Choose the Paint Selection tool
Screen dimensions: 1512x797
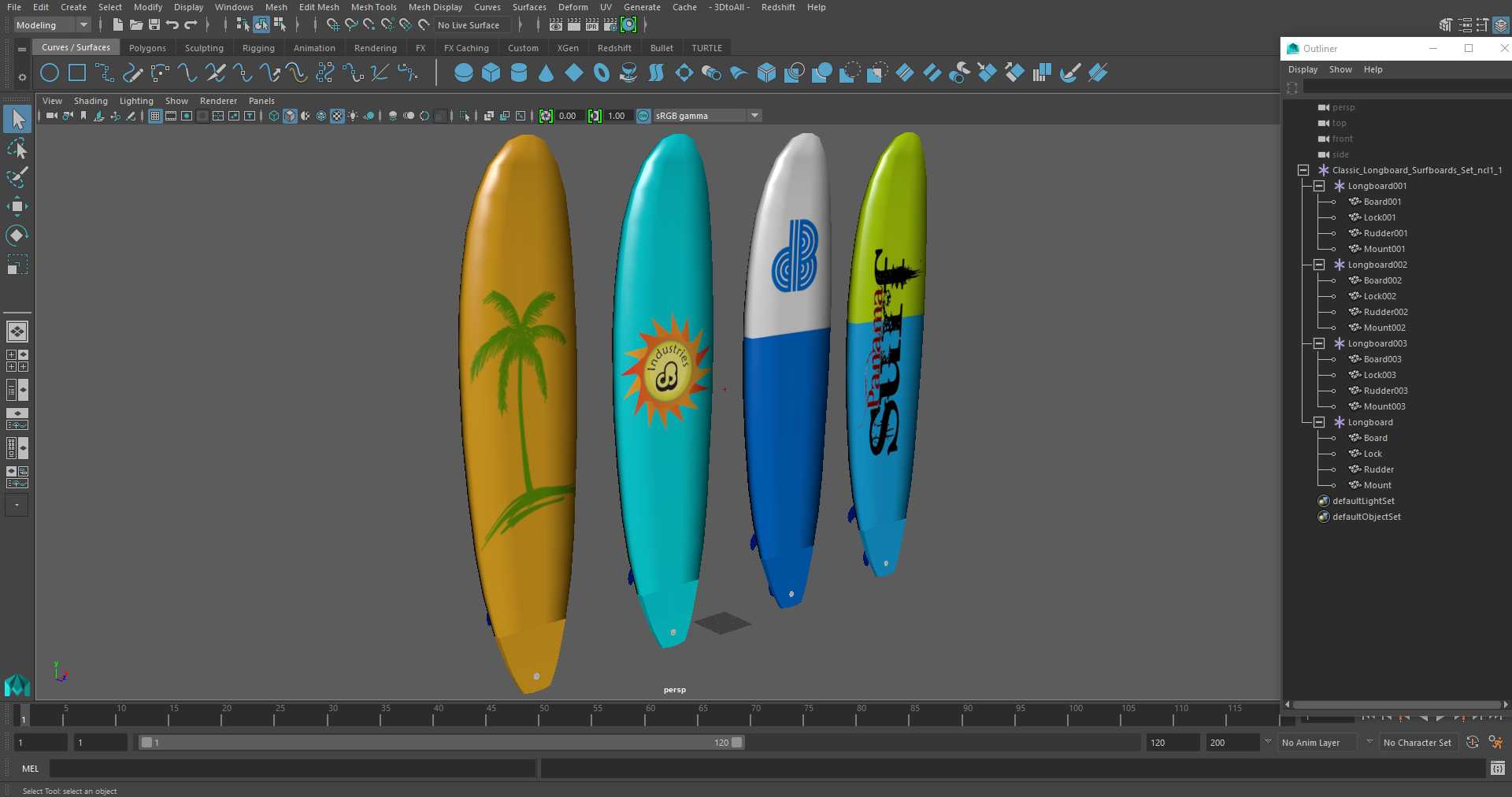coord(17,177)
